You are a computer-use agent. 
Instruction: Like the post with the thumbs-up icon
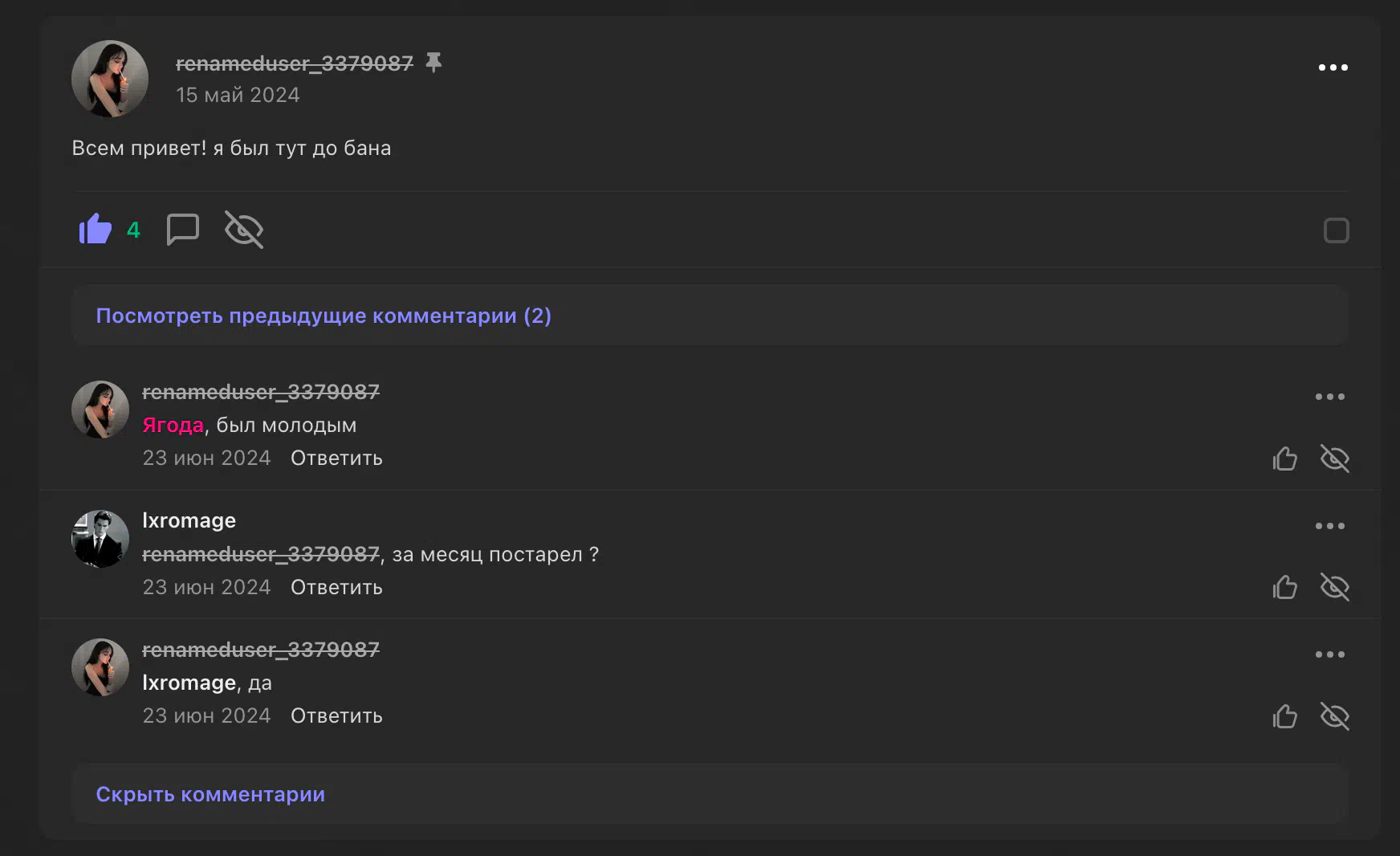pyautogui.click(x=96, y=230)
